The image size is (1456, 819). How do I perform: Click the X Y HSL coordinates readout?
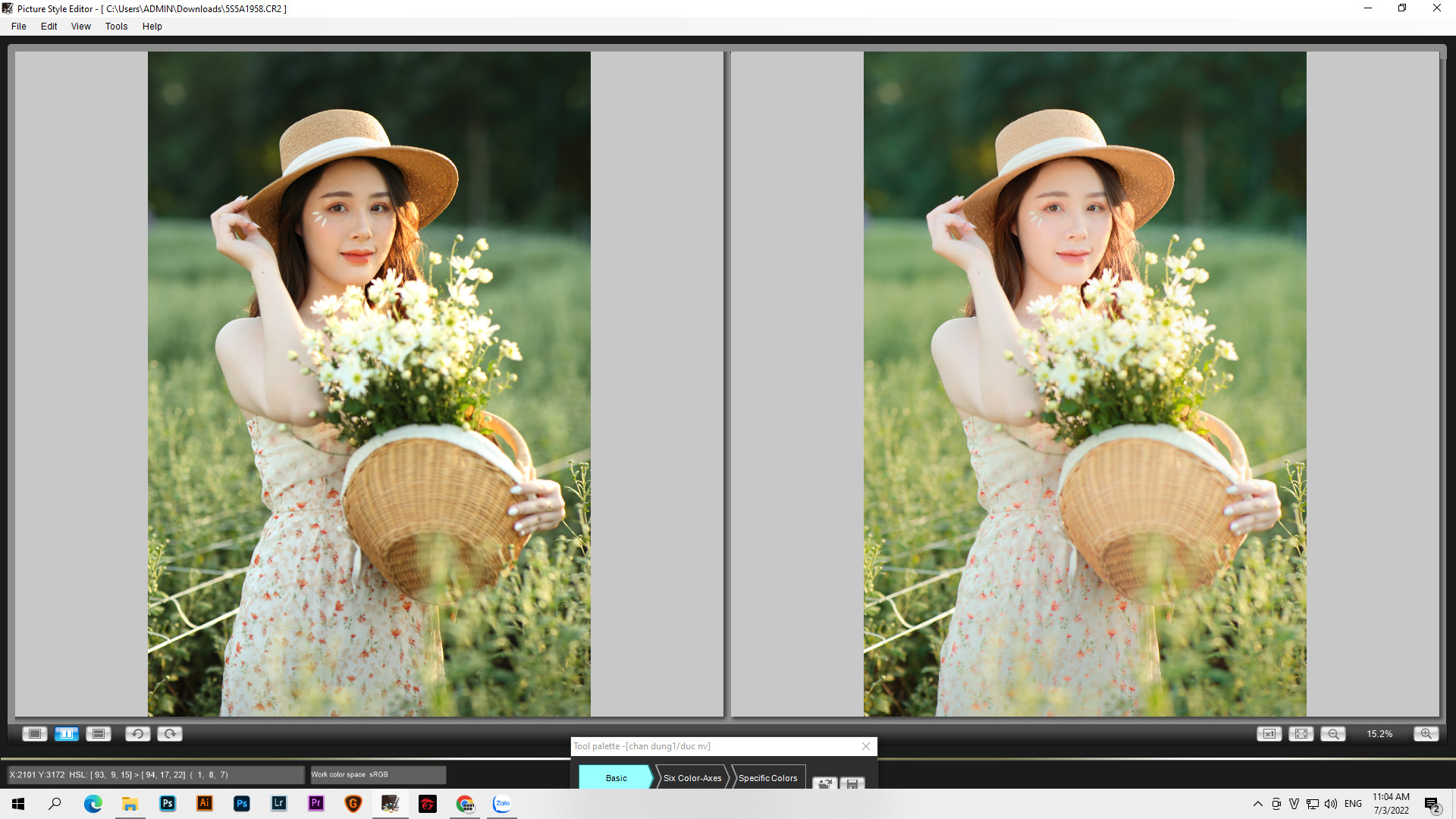pyautogui.click(x=155, y=774)
